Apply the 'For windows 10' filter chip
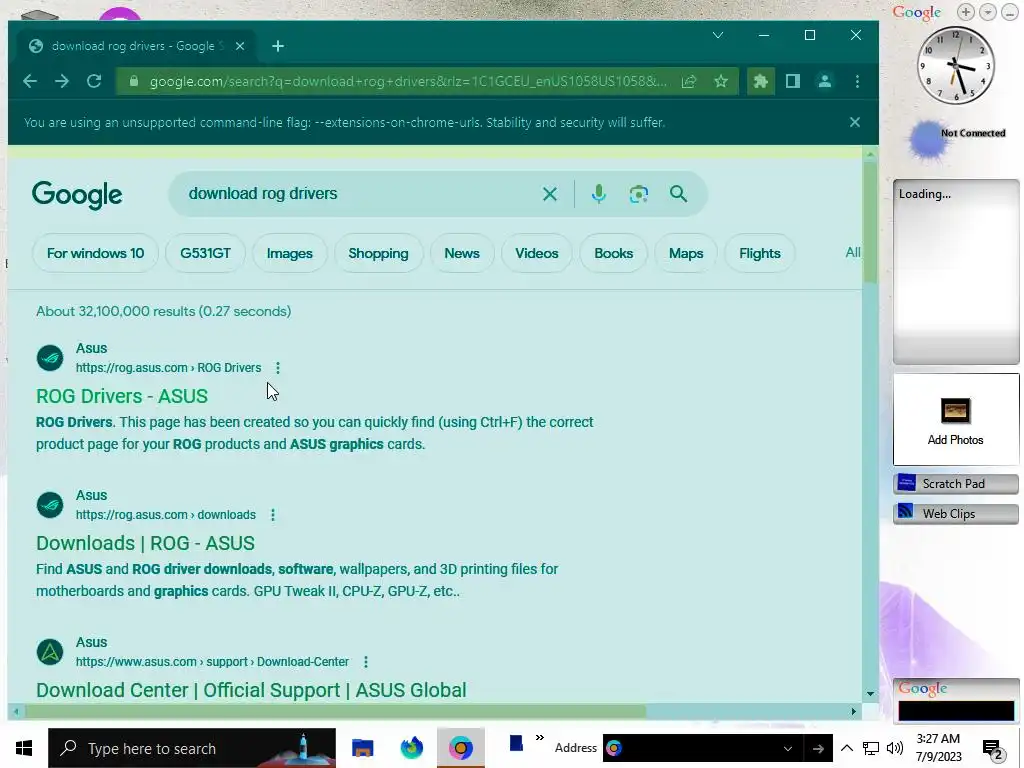This screenshot has height=768, width=1024. point(95,253)
